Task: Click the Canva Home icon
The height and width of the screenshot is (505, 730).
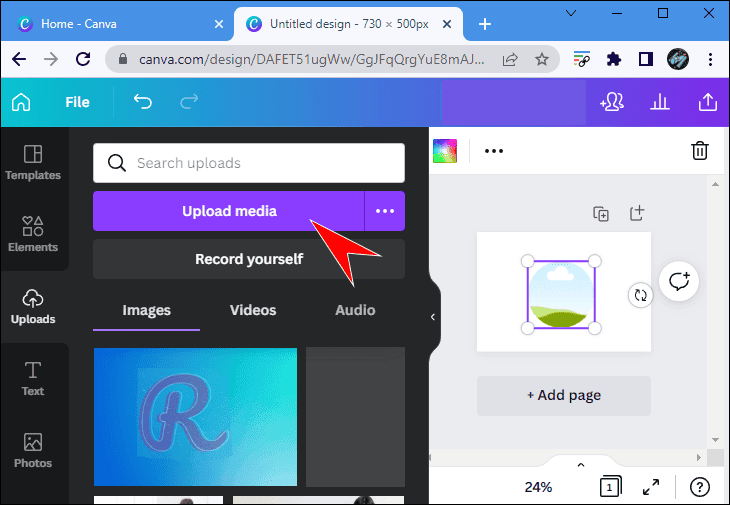Action: point(21,102)
